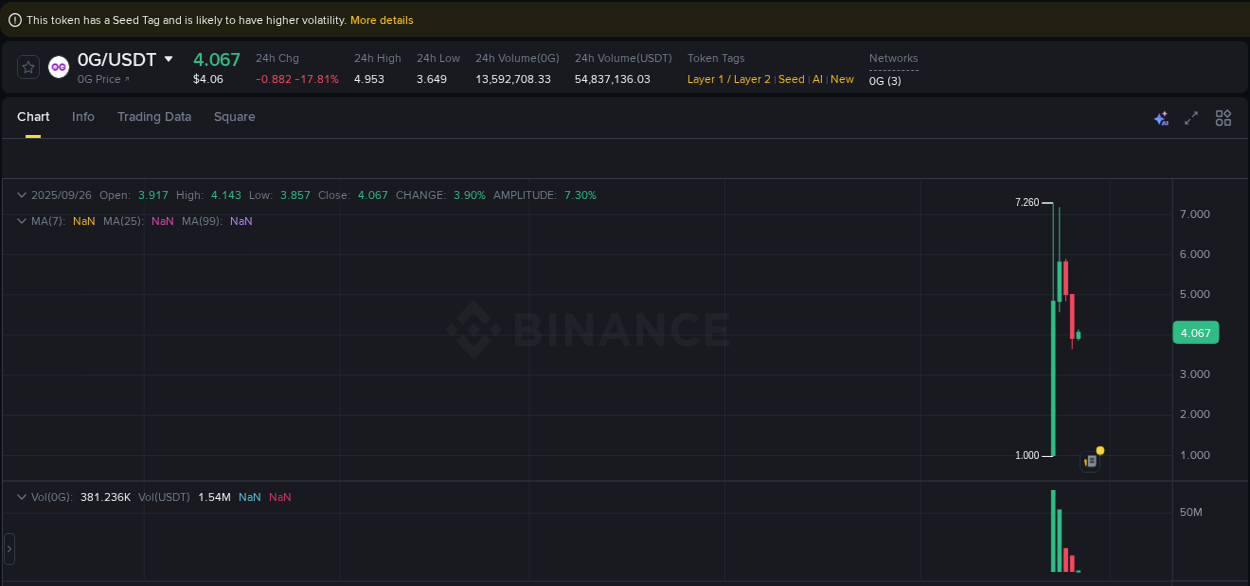Collapse the MA indicators row

(21, 221)
